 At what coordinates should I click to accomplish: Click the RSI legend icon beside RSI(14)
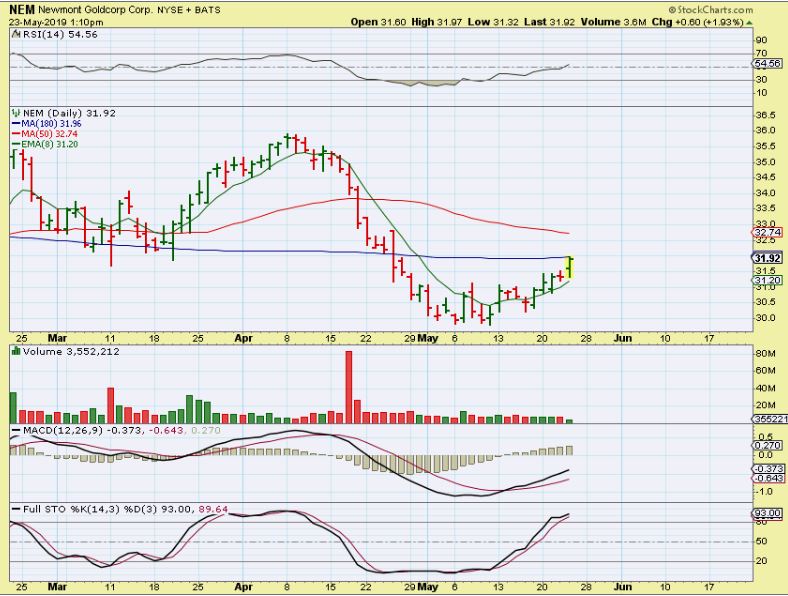(15, 35)
